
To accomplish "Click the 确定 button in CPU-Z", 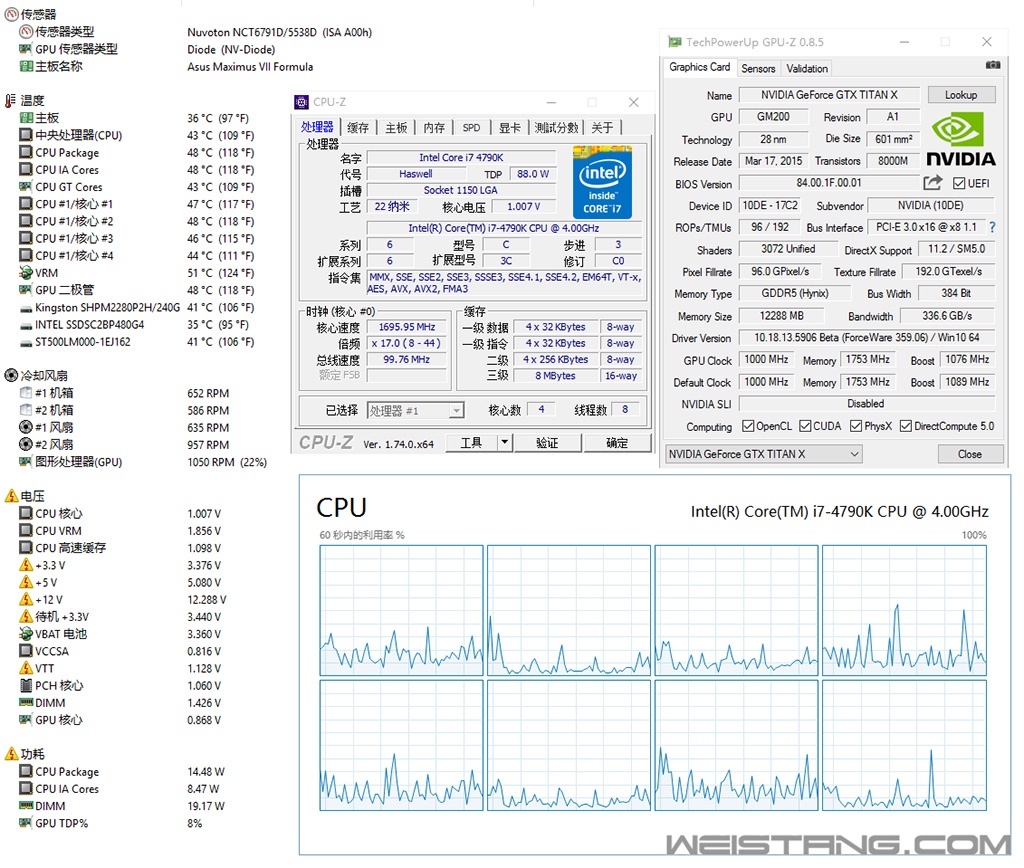I will [x=617, y=443].
